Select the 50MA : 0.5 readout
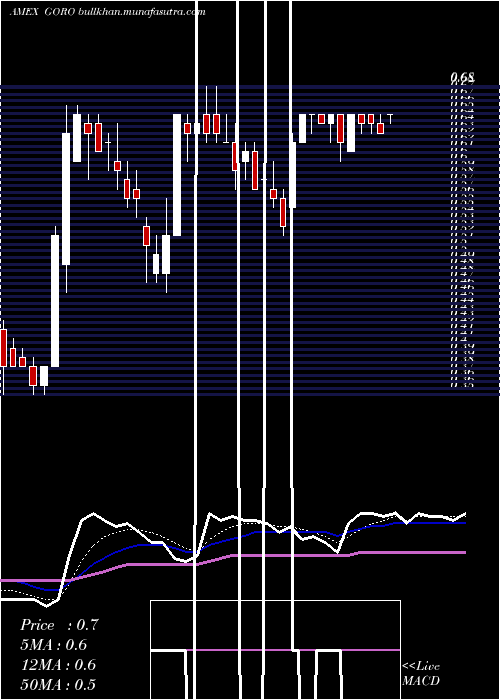Viewport: 500px width, 700px height. click(58, 684)
